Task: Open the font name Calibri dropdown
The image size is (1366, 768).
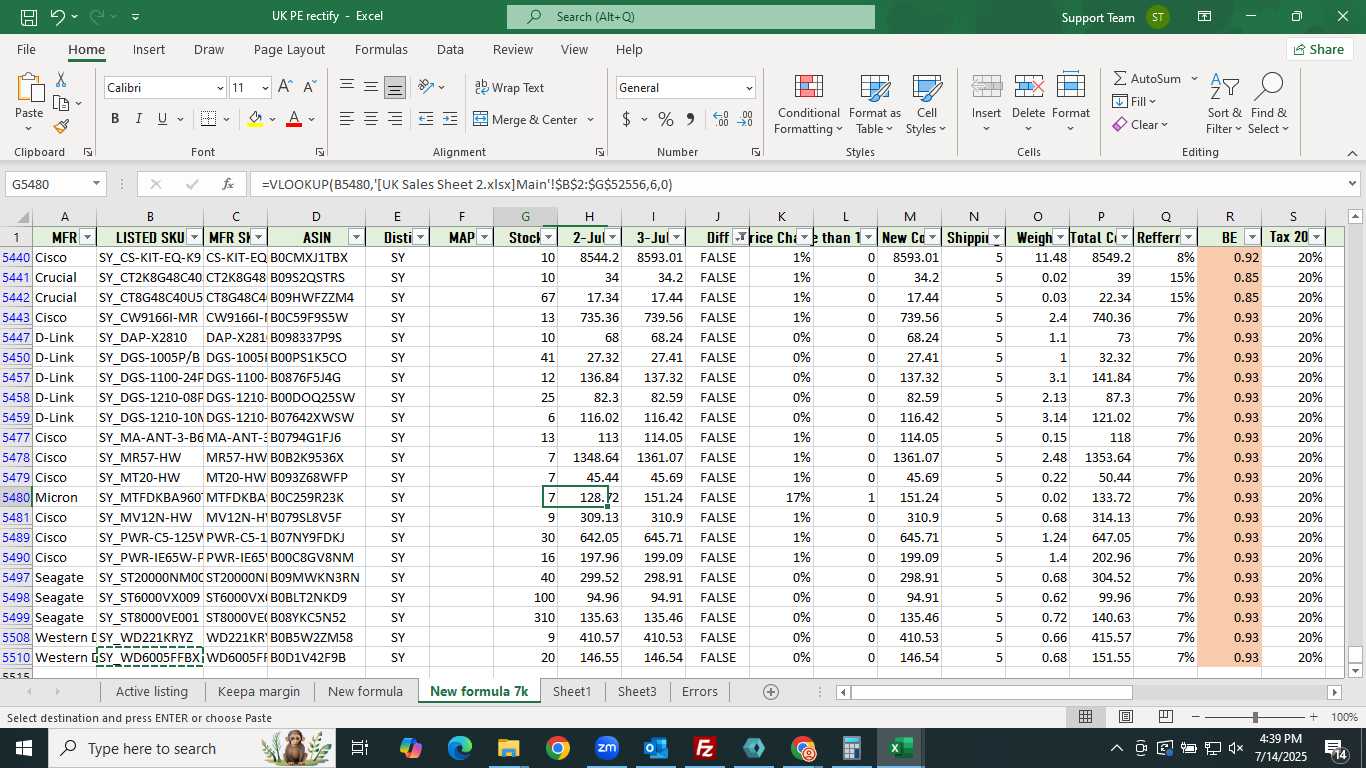Action: 220,88
